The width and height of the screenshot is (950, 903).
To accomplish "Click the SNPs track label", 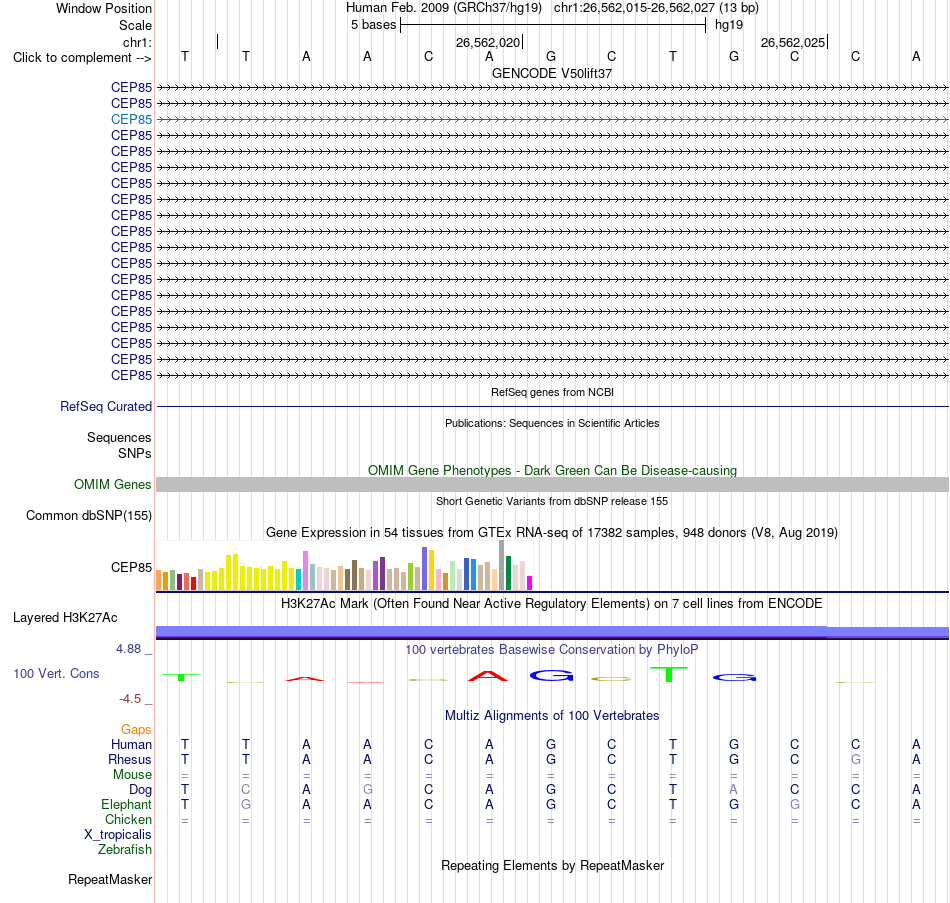I will 135,453.
